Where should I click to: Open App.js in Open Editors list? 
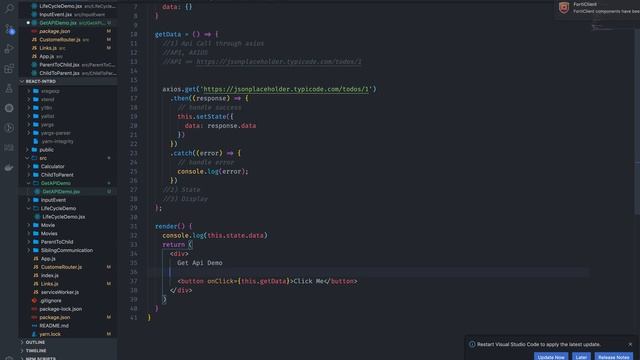[68, 56]
